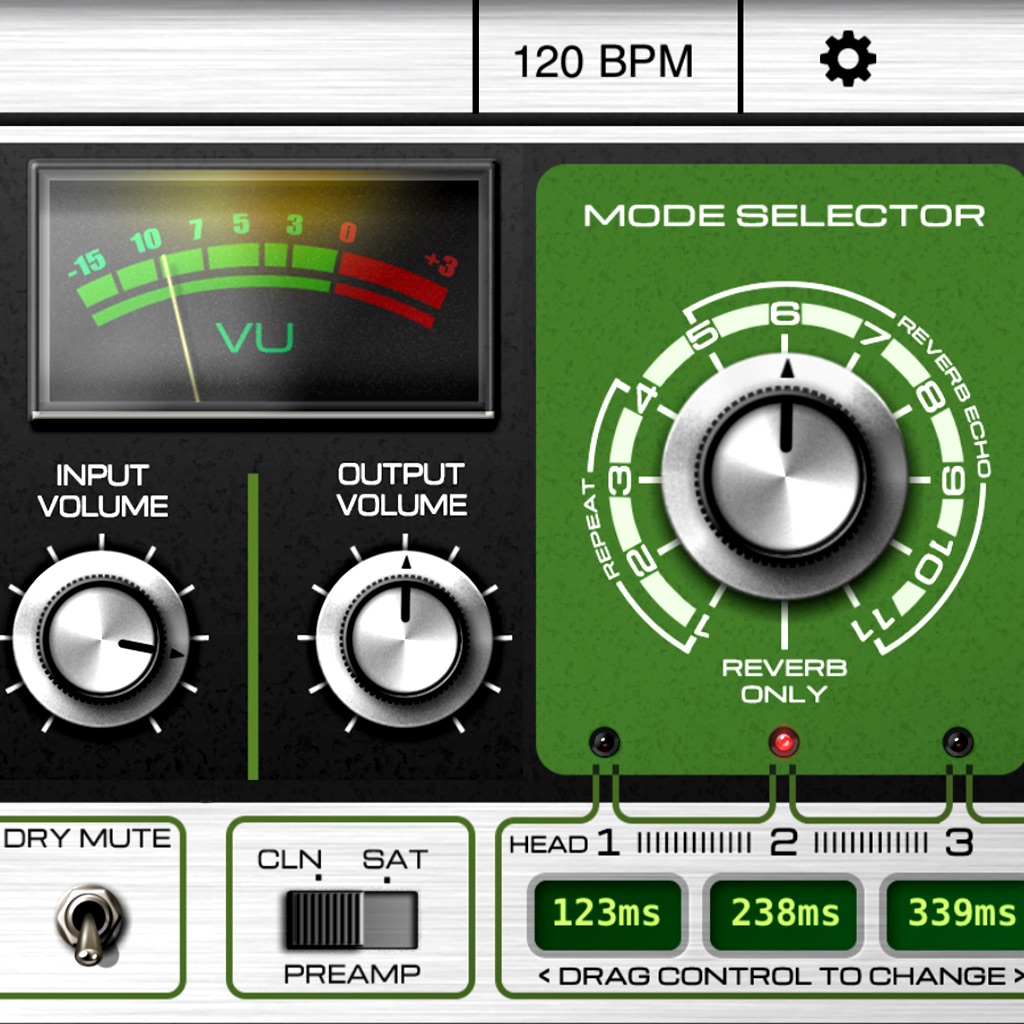Click the DRAG CONTROL TO CHANGE hint

(781, 976)
